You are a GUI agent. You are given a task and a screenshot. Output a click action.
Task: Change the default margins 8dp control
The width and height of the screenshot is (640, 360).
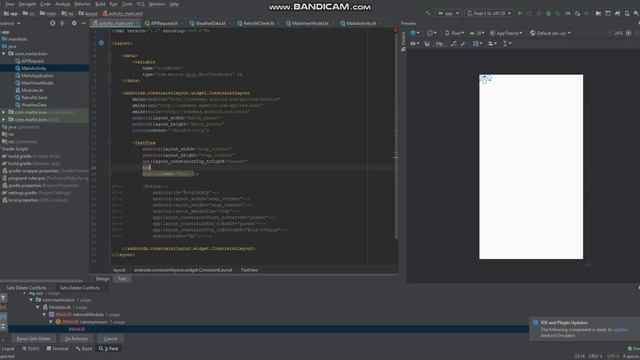click(439, 43)
